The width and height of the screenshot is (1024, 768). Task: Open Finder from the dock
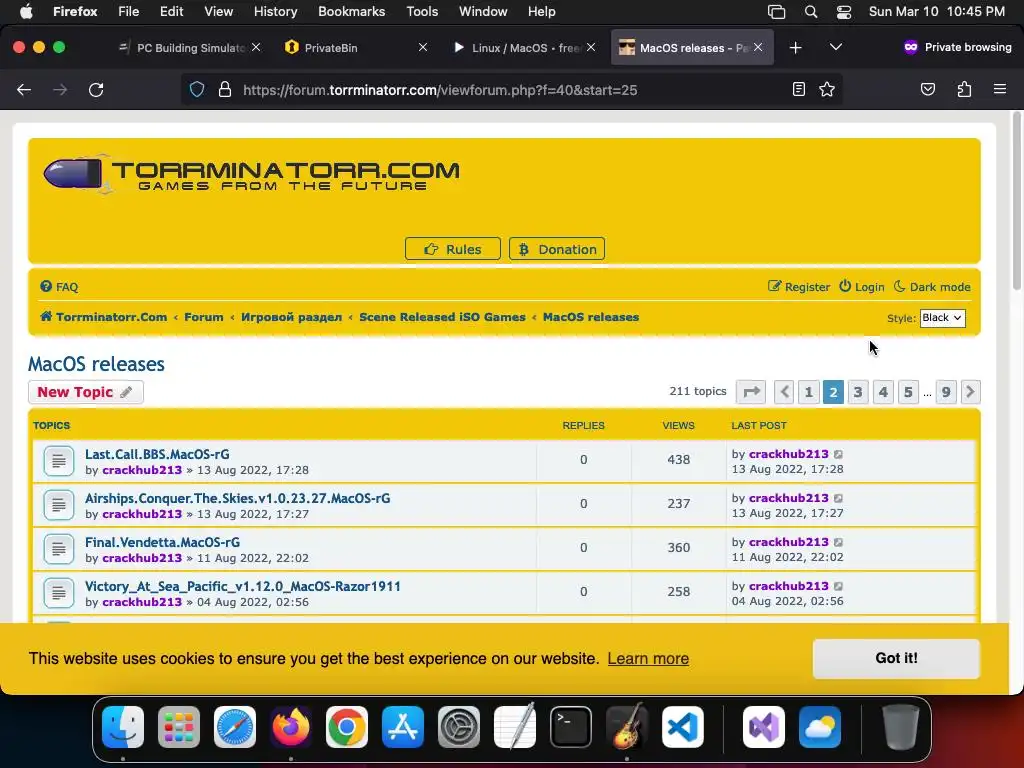pos(123,727)
